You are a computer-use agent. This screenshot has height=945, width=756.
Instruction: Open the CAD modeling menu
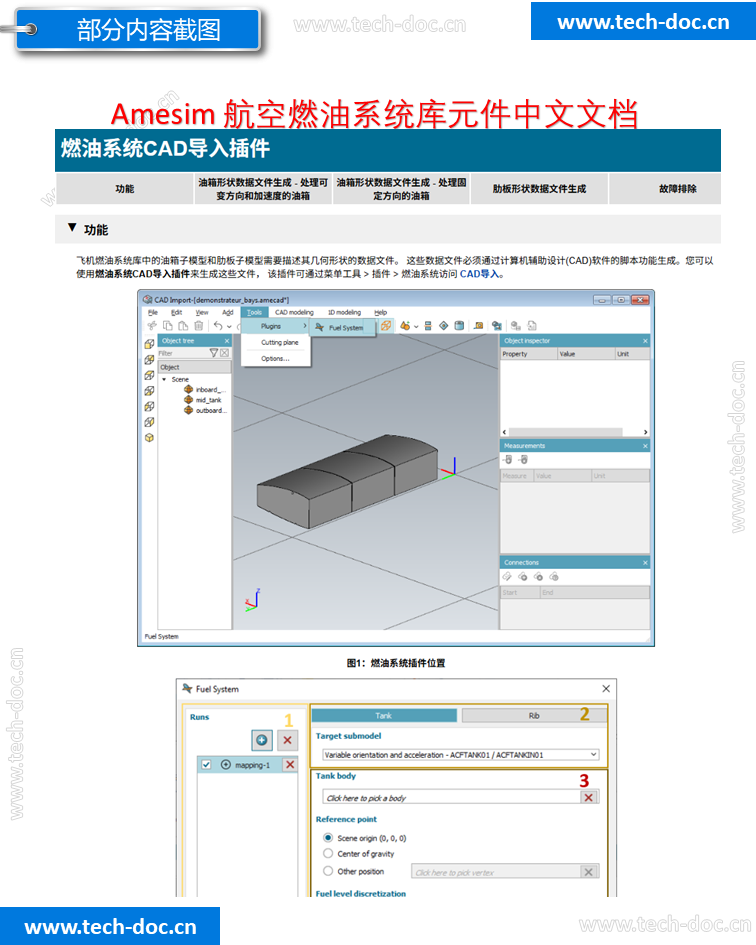click(x=294, y=312)
